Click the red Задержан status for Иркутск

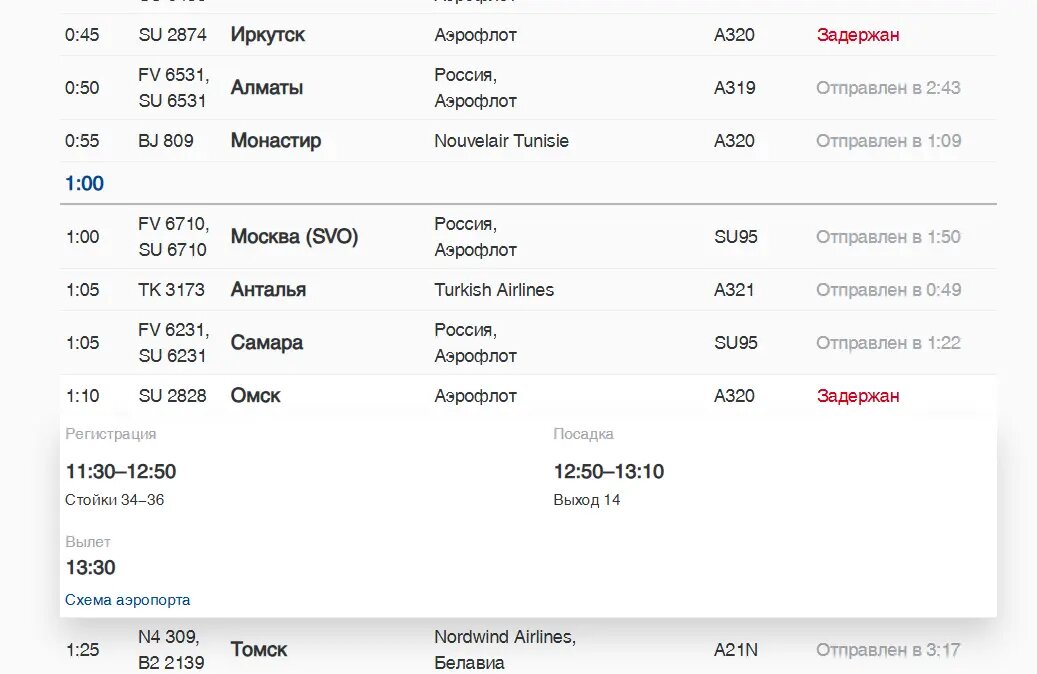tap(858, 35)
